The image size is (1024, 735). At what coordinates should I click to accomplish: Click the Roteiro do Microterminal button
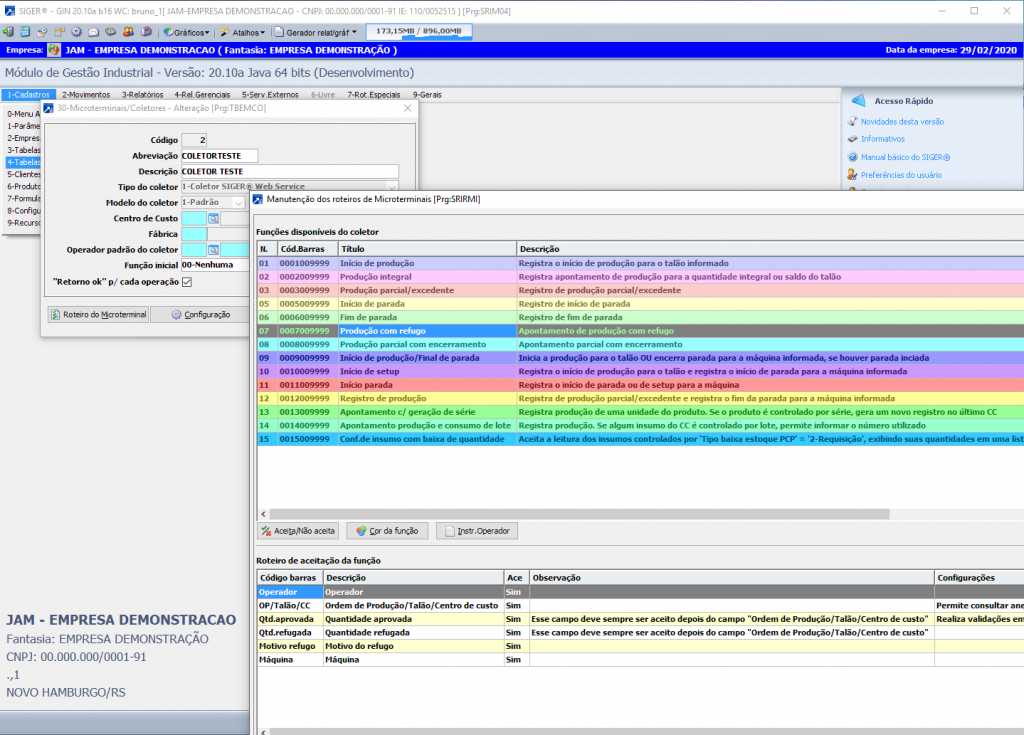(98, 314)
